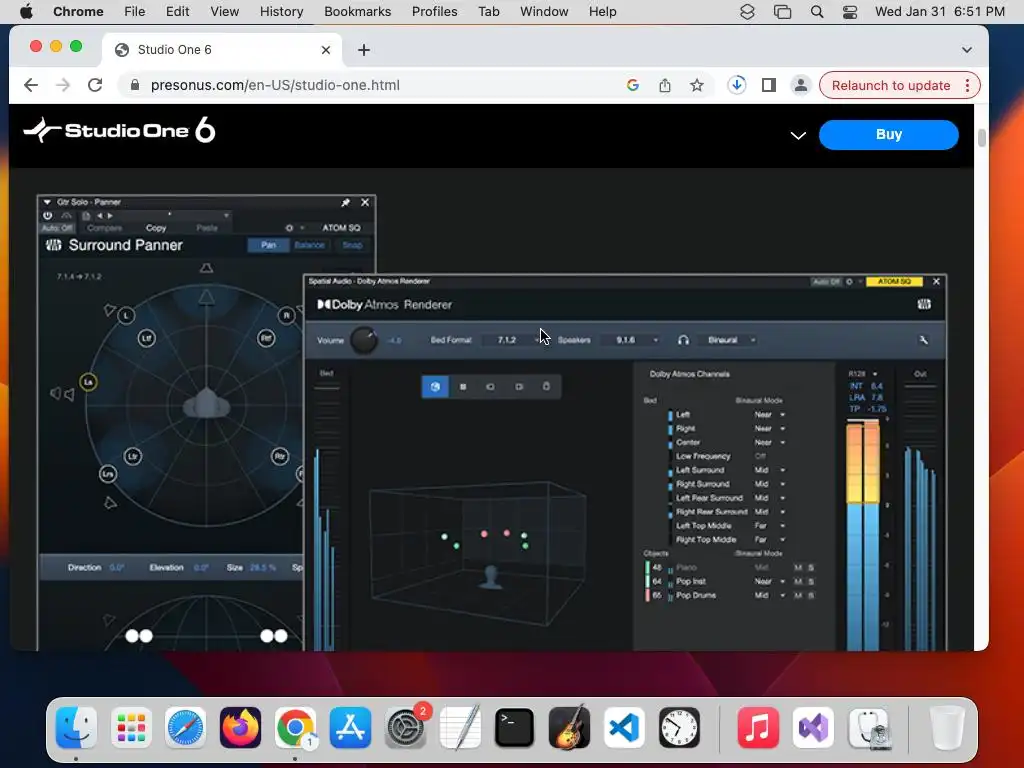Open the Bed Format 7.1.2 dropdown

pyautogui.click(x=513, y=340)
